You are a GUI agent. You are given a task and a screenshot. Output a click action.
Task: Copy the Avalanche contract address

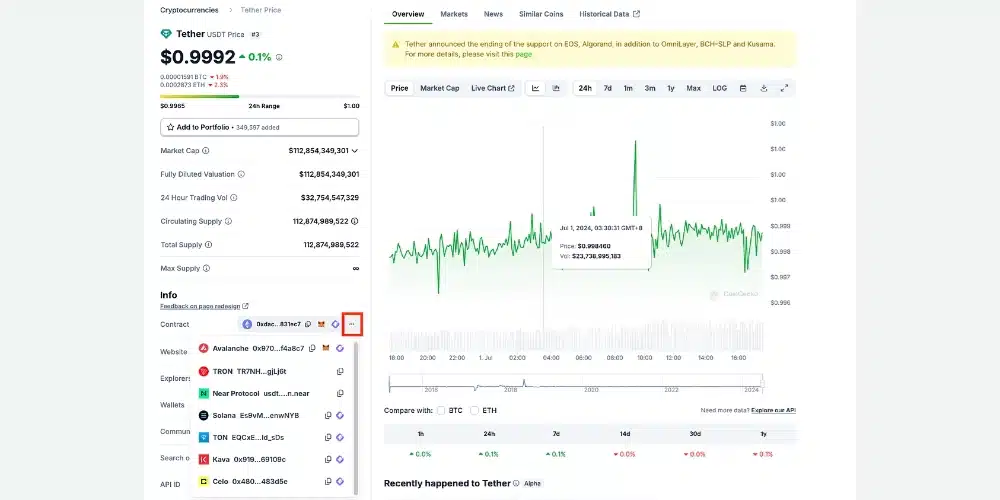click(x=312, y=348)
